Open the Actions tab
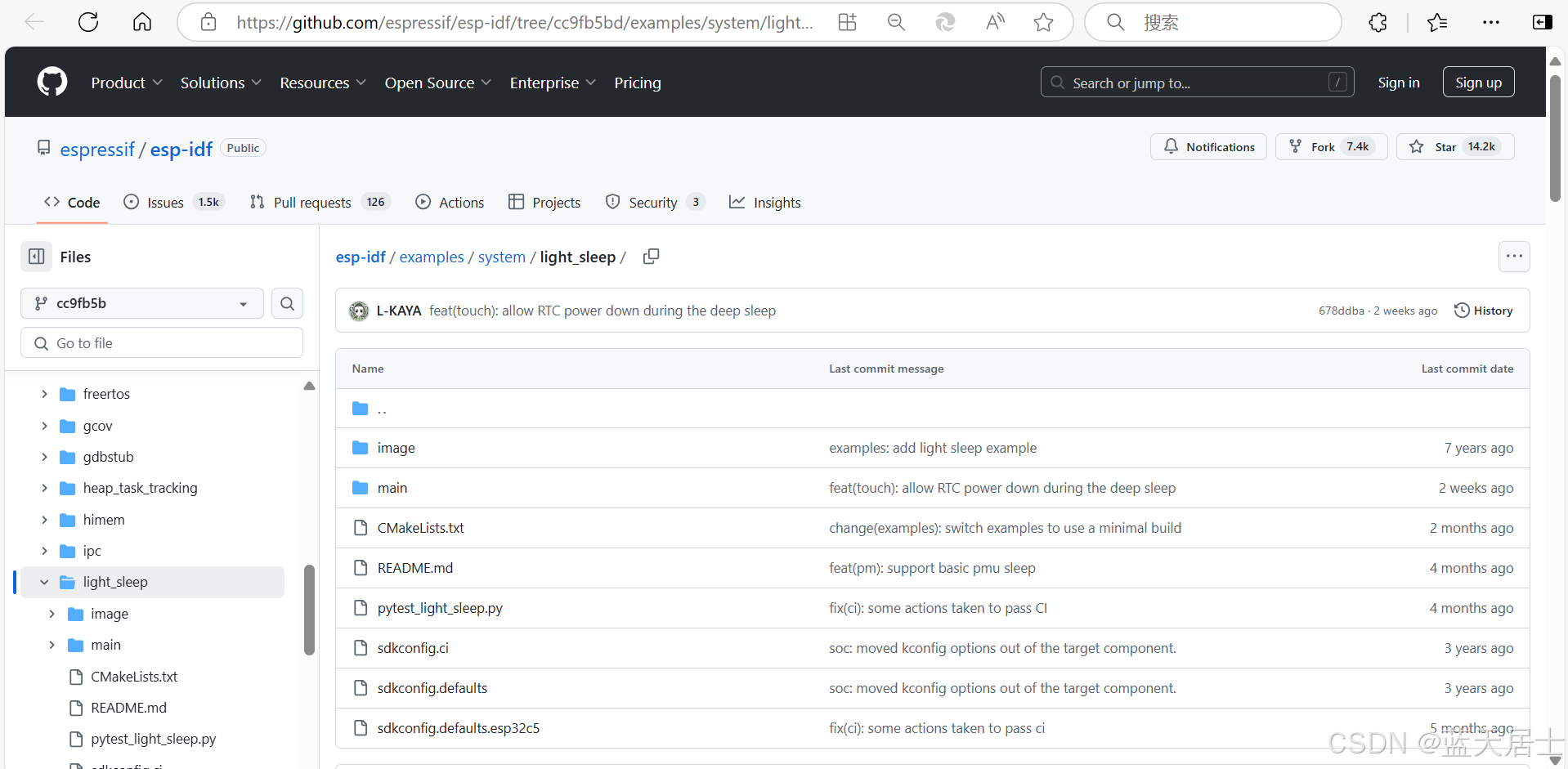This screenshot has height=769, width=1568. 450,203
